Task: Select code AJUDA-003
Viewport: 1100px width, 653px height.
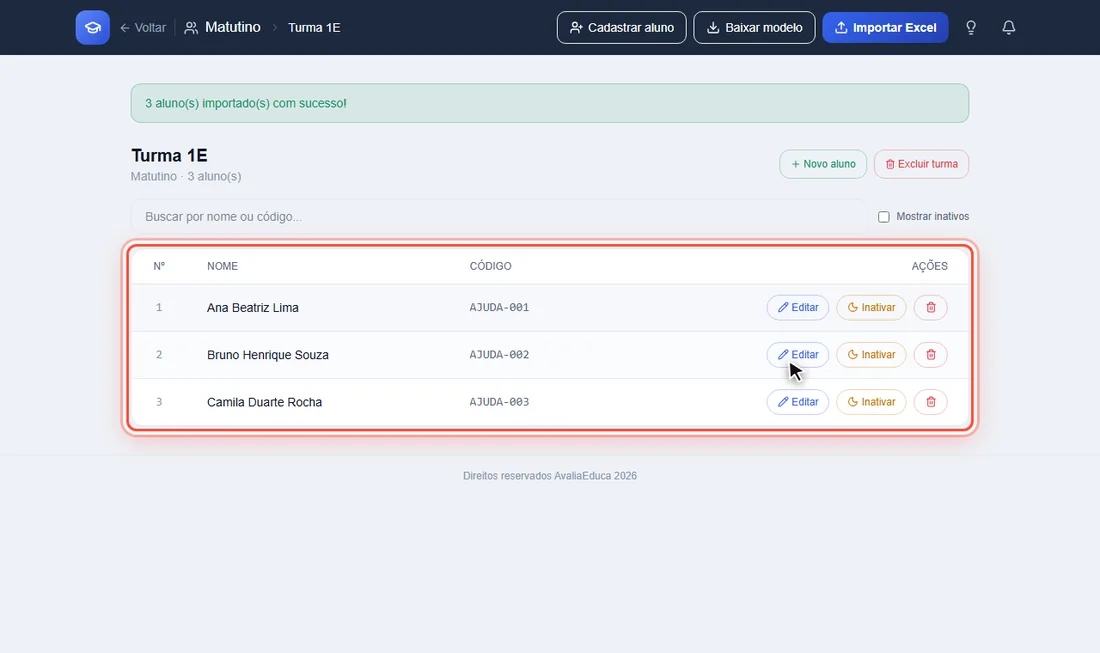Action: 499,402
